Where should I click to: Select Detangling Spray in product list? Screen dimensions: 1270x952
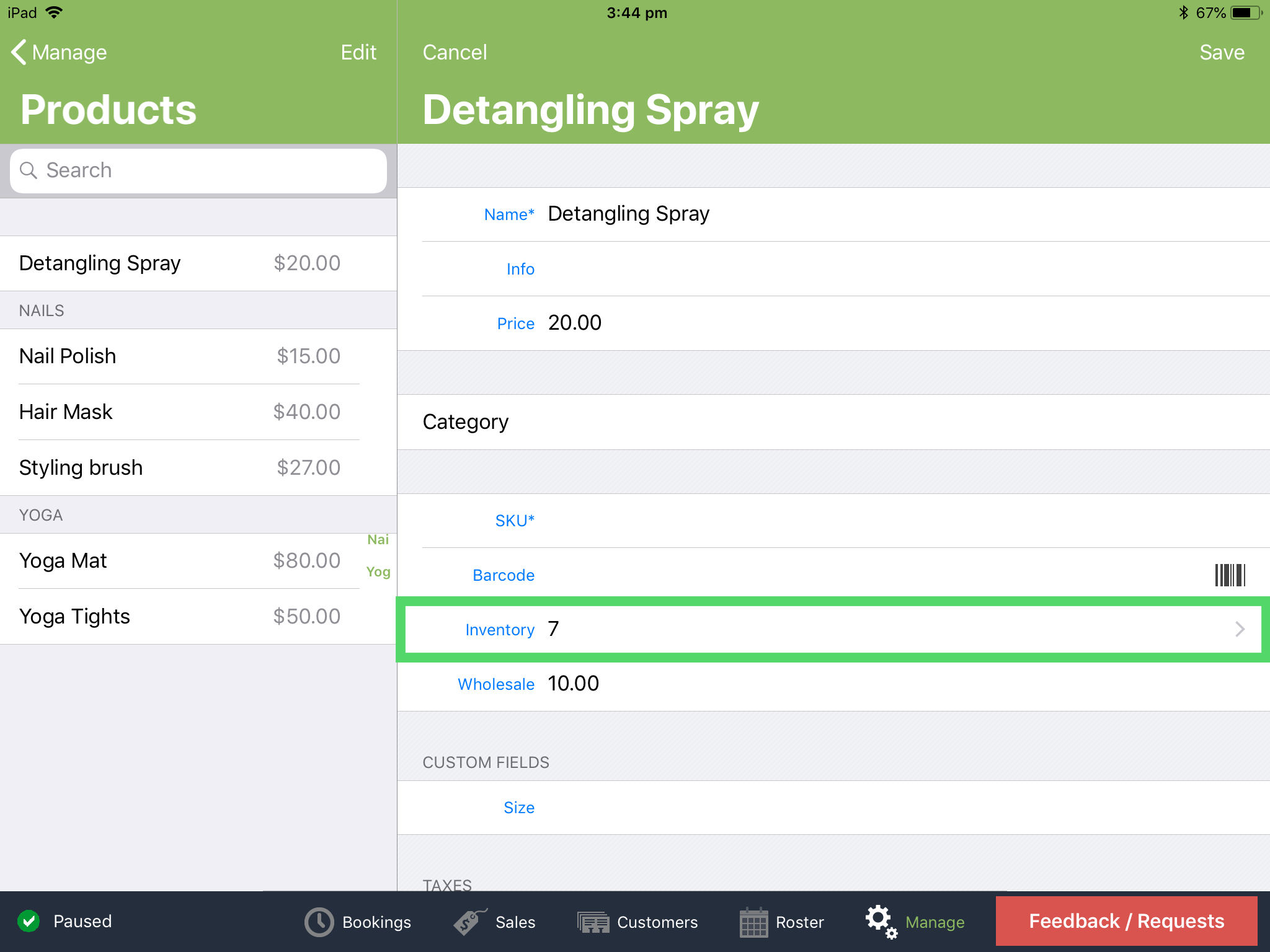[x=198, y=263]
